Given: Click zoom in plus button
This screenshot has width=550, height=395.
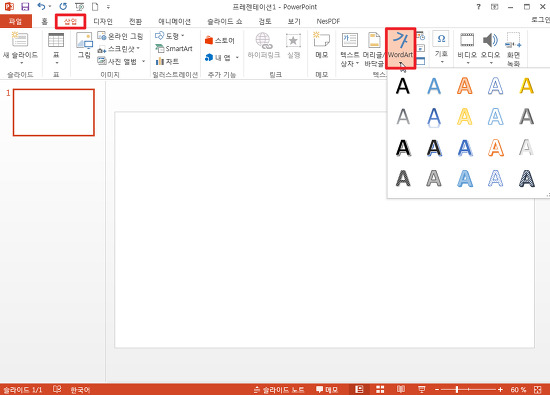Looking at the screenshot, I should tap(500, 389).
